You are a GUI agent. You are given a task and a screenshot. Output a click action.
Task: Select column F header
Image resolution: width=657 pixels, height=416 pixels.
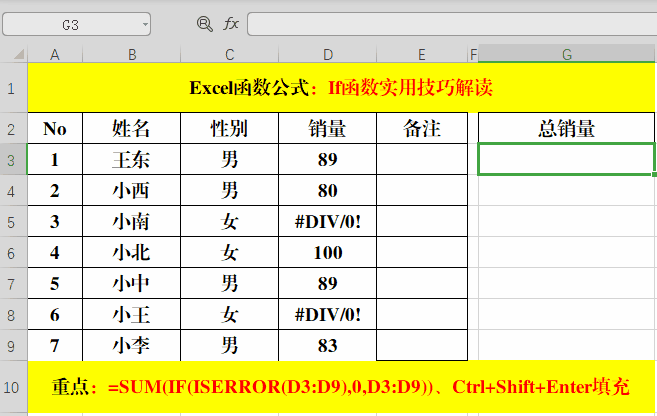473,54
